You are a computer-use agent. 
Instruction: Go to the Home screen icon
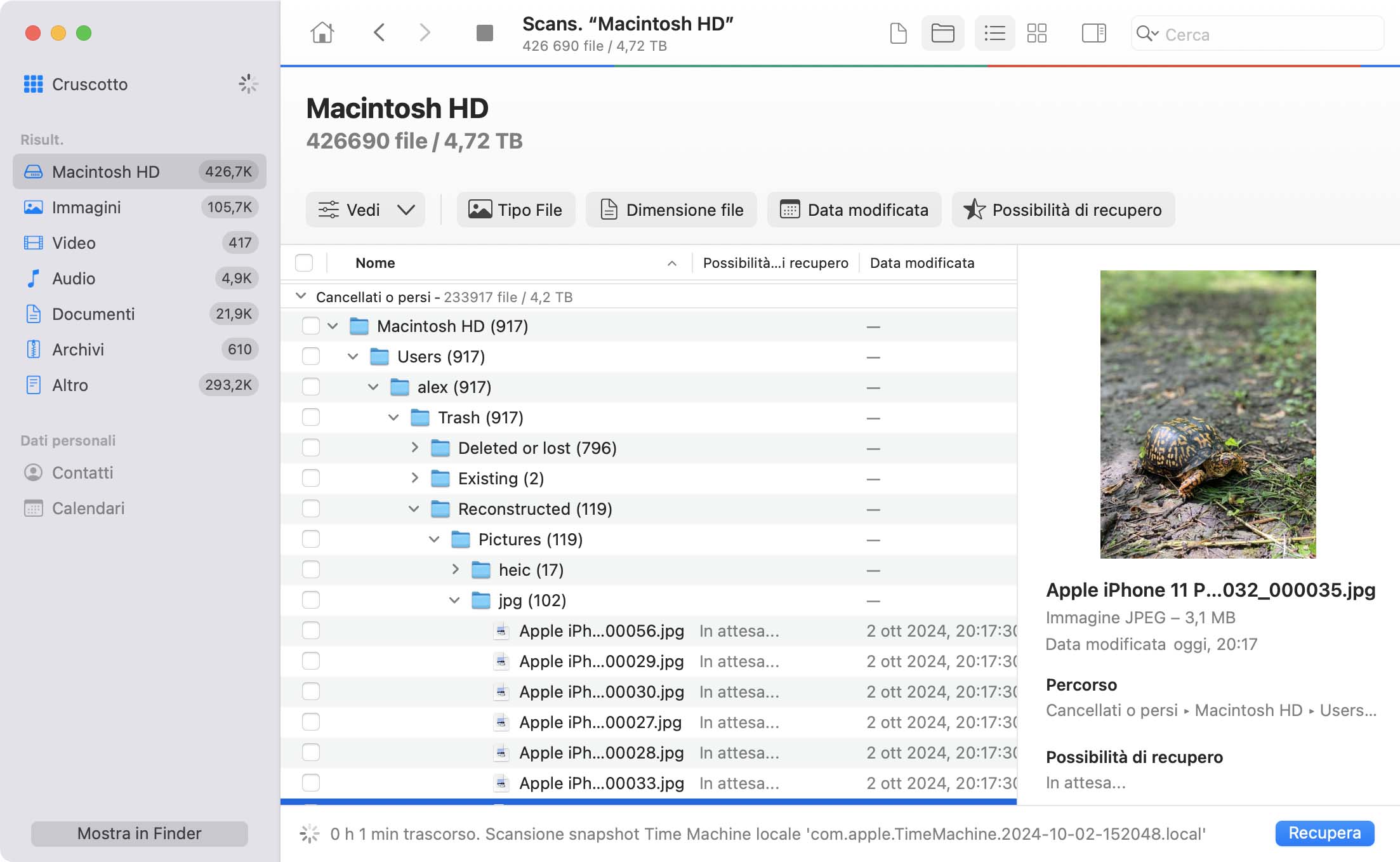(x=322, y=32)
